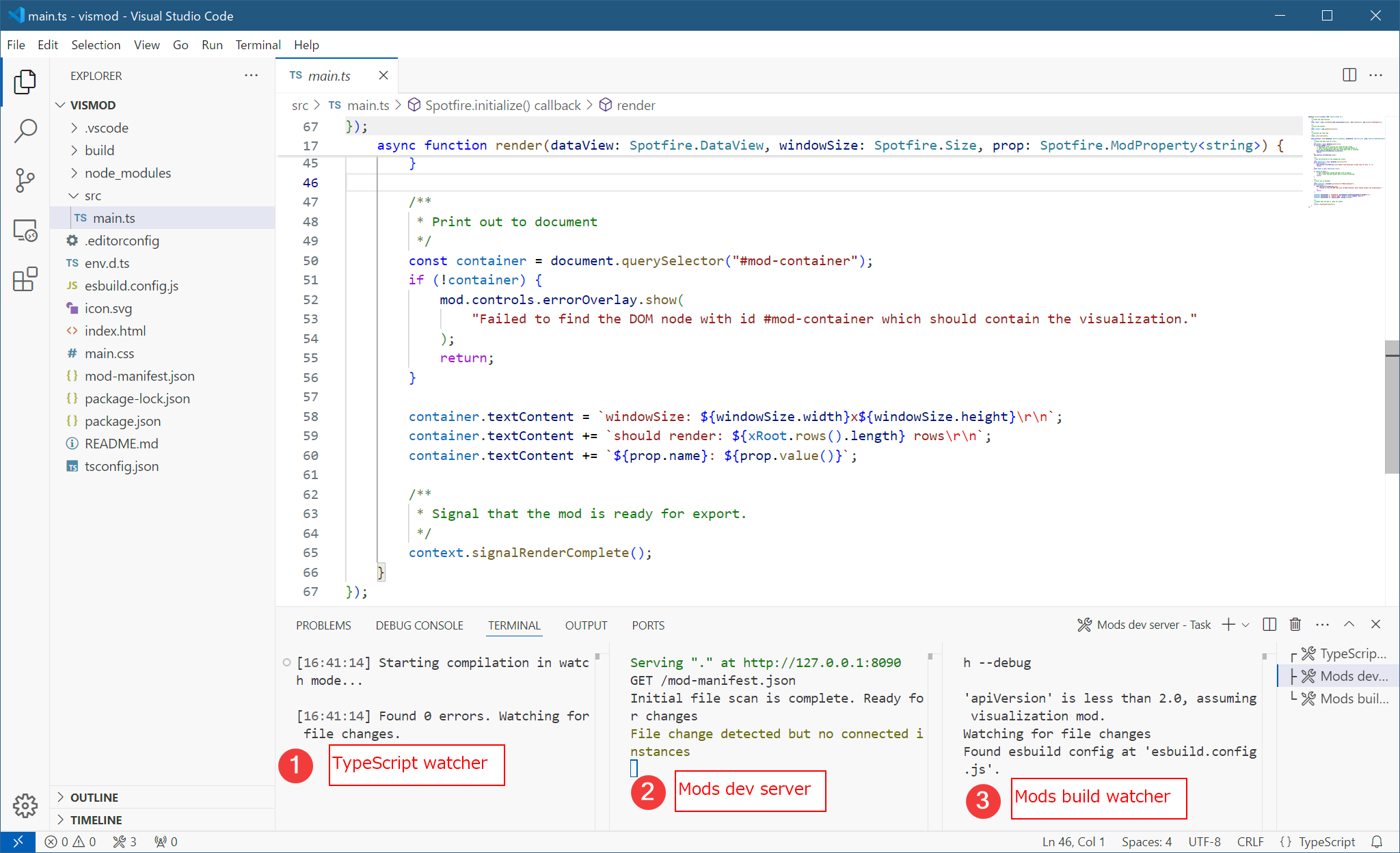Open the Search view icon

point(25,131)
